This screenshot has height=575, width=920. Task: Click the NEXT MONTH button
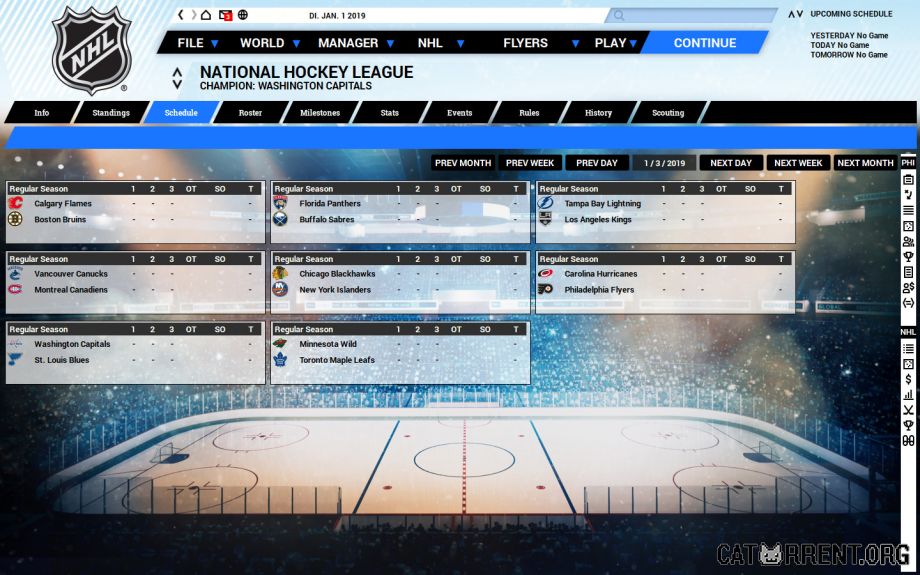click(x=865, y=163)
